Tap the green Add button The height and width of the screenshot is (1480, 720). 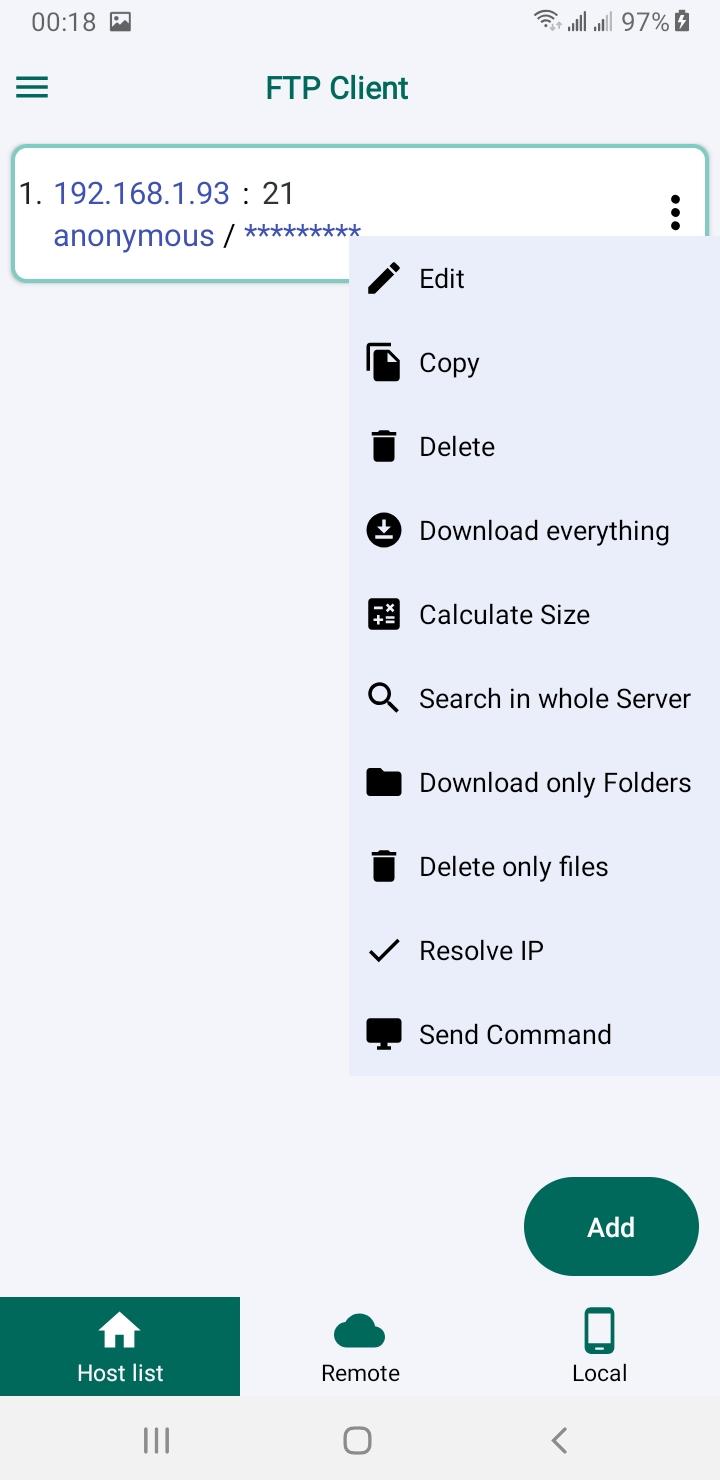click(x=611, y=1226)
